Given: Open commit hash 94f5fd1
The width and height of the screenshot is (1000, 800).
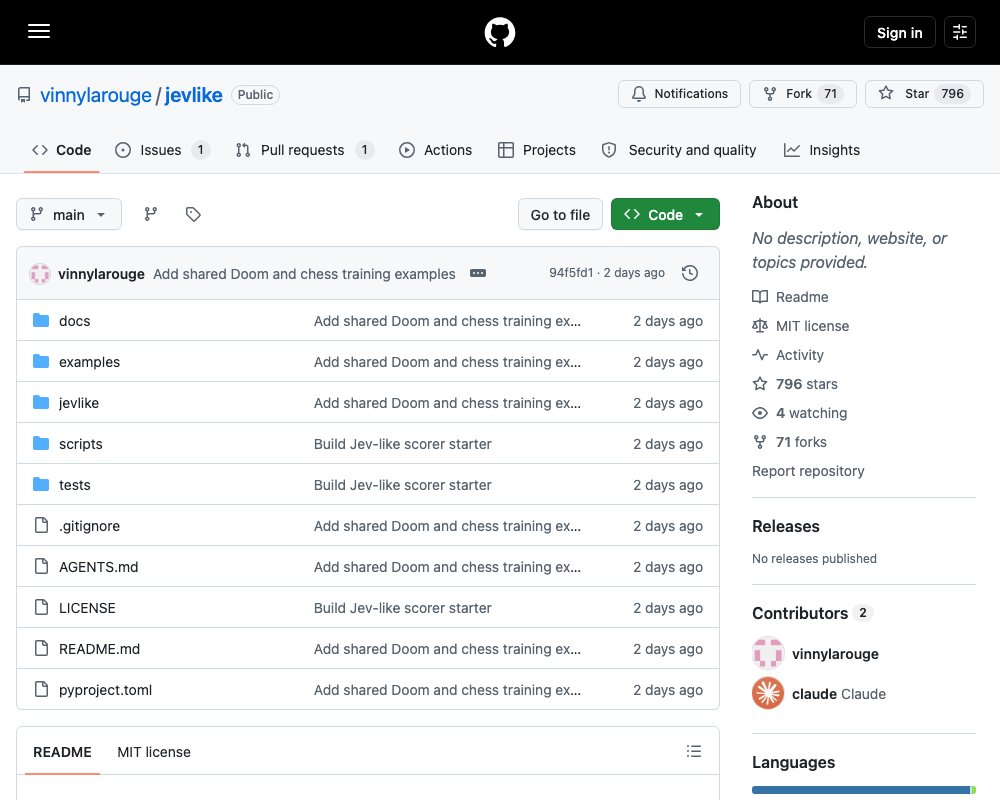Looking at the screenshot, I should coord(571,273).
